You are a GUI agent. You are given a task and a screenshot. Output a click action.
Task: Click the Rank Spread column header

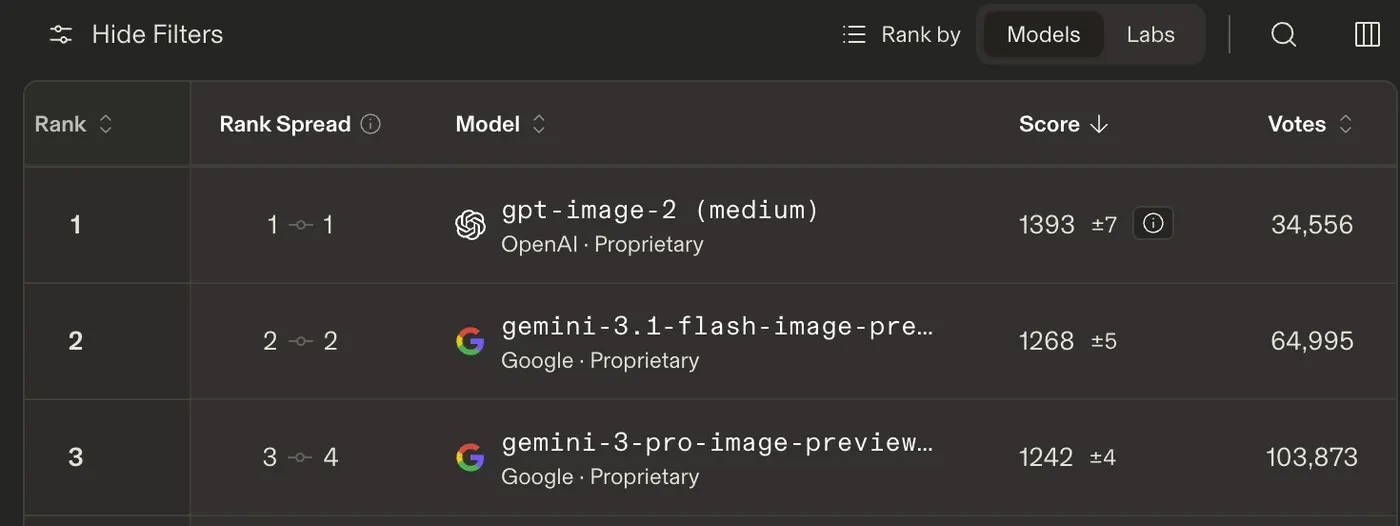(285, 124)
